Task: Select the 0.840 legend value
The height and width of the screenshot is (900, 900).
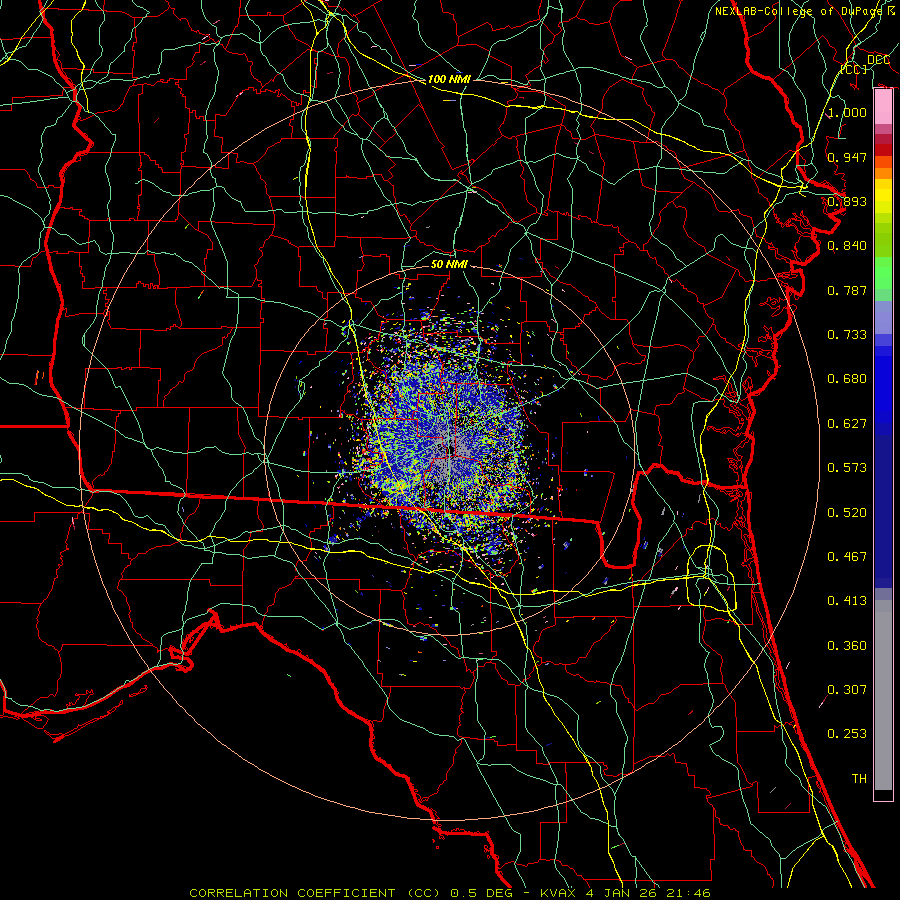Action: [847, 246]
